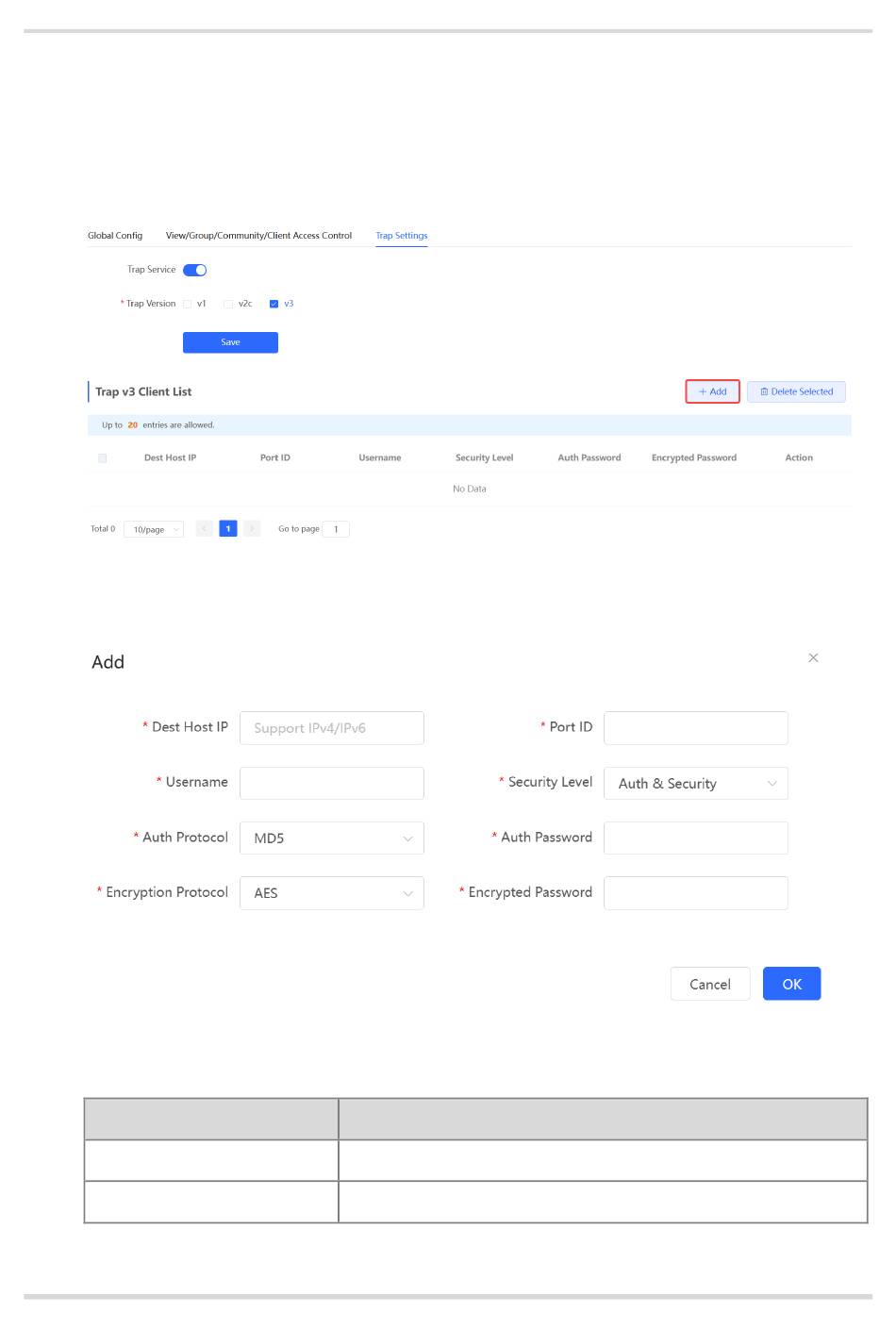Open the Security Level dropdown
Image resolution: width=896 pixels, height=1328 pixels.
(x=695, y=783)
